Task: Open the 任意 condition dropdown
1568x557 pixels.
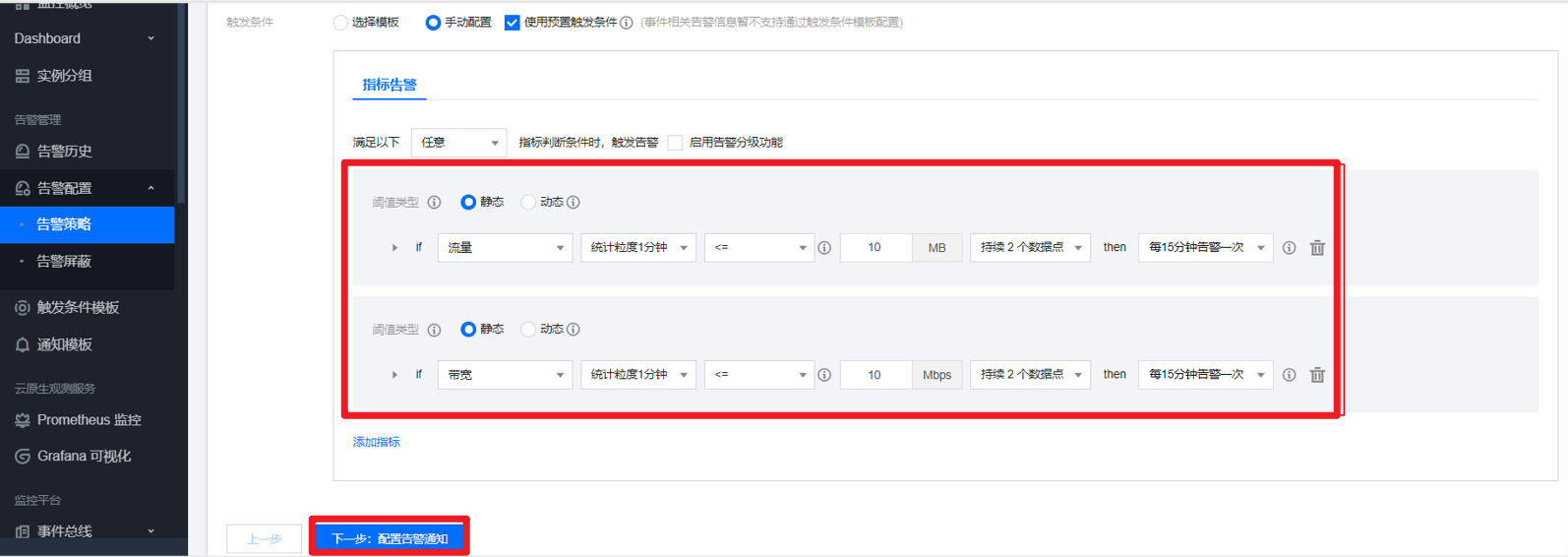Action: tap(458, 143)
